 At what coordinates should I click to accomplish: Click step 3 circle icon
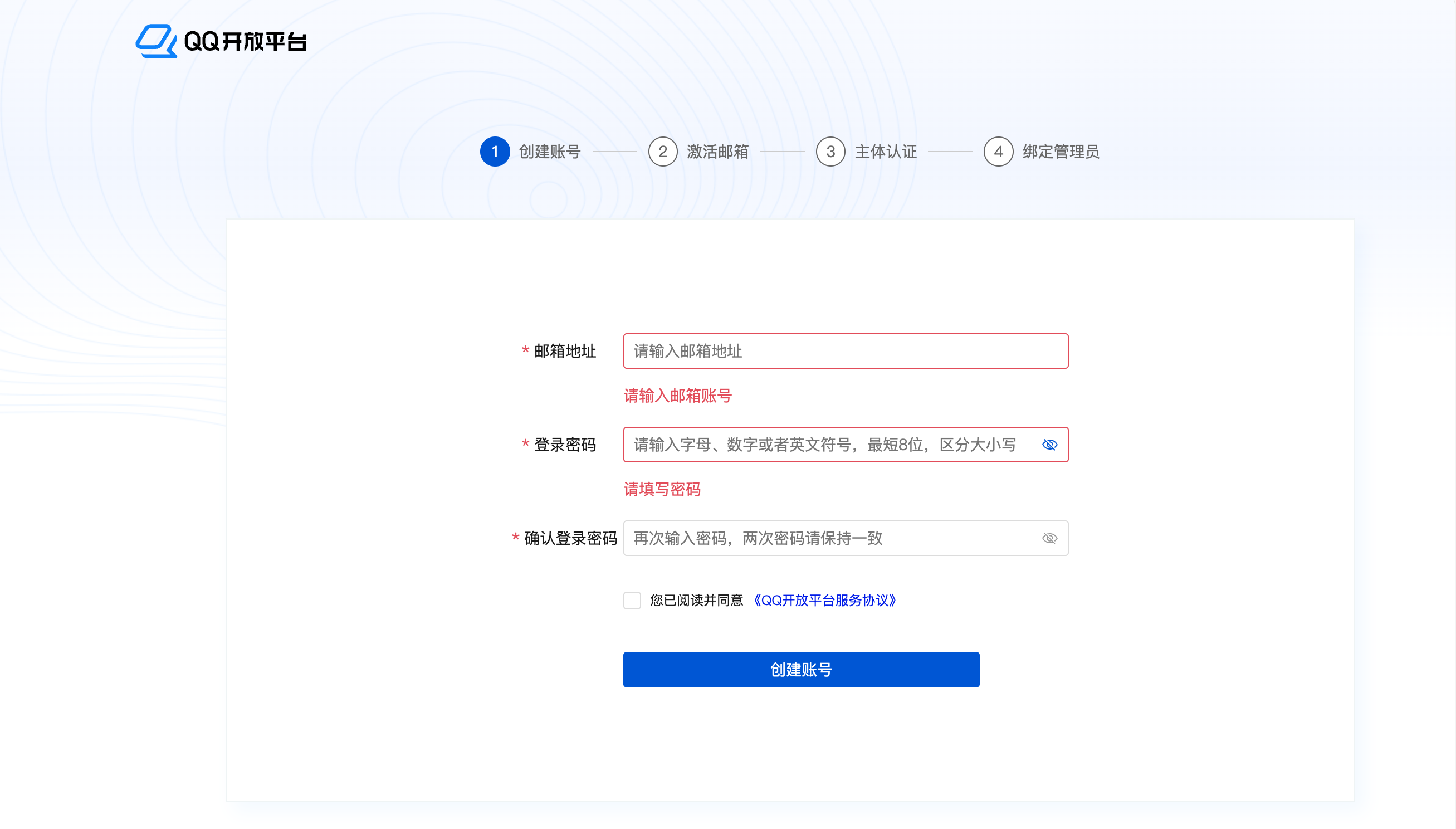tap(830, 152)
